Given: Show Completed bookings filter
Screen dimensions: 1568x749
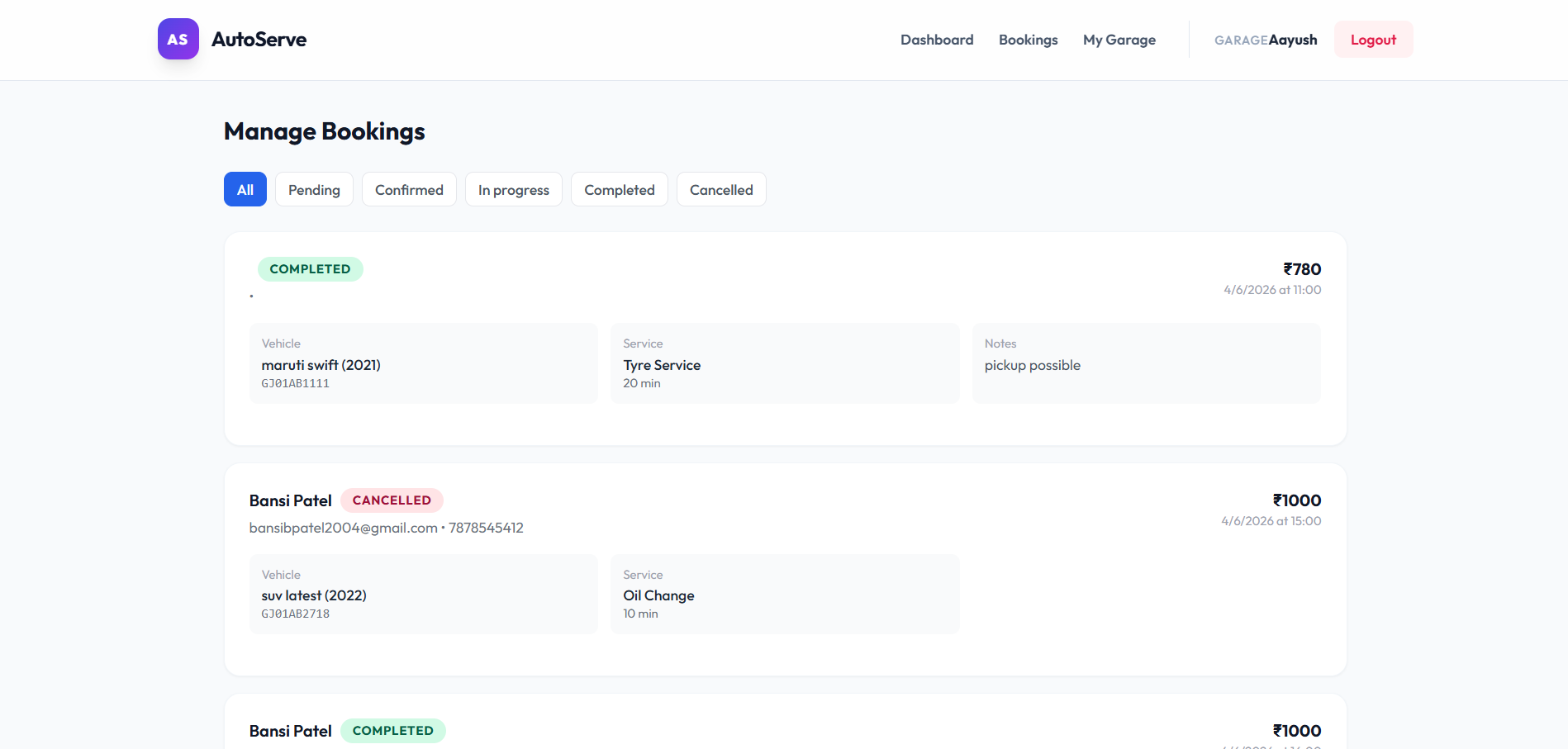Looking at the screenshot, I should tap(620, 189).
